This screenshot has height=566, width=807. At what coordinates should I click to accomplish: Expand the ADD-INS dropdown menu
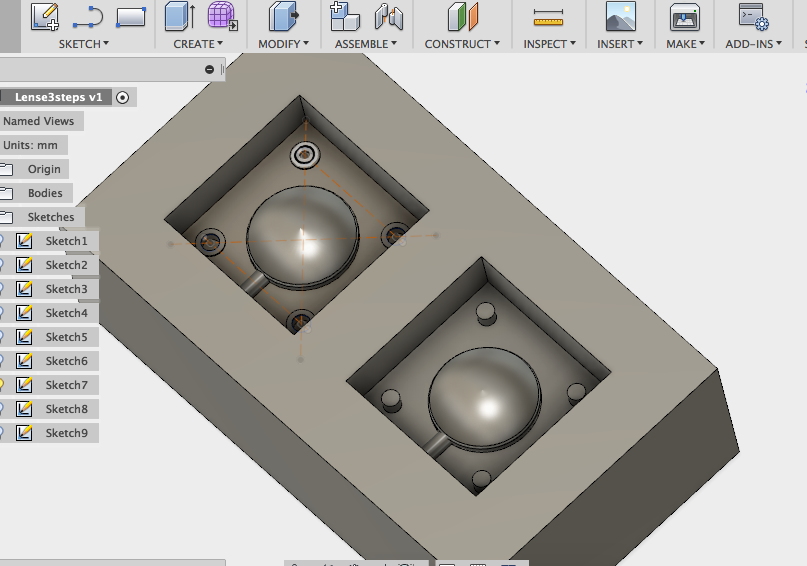pyautogui.click(x=753, y=44)
